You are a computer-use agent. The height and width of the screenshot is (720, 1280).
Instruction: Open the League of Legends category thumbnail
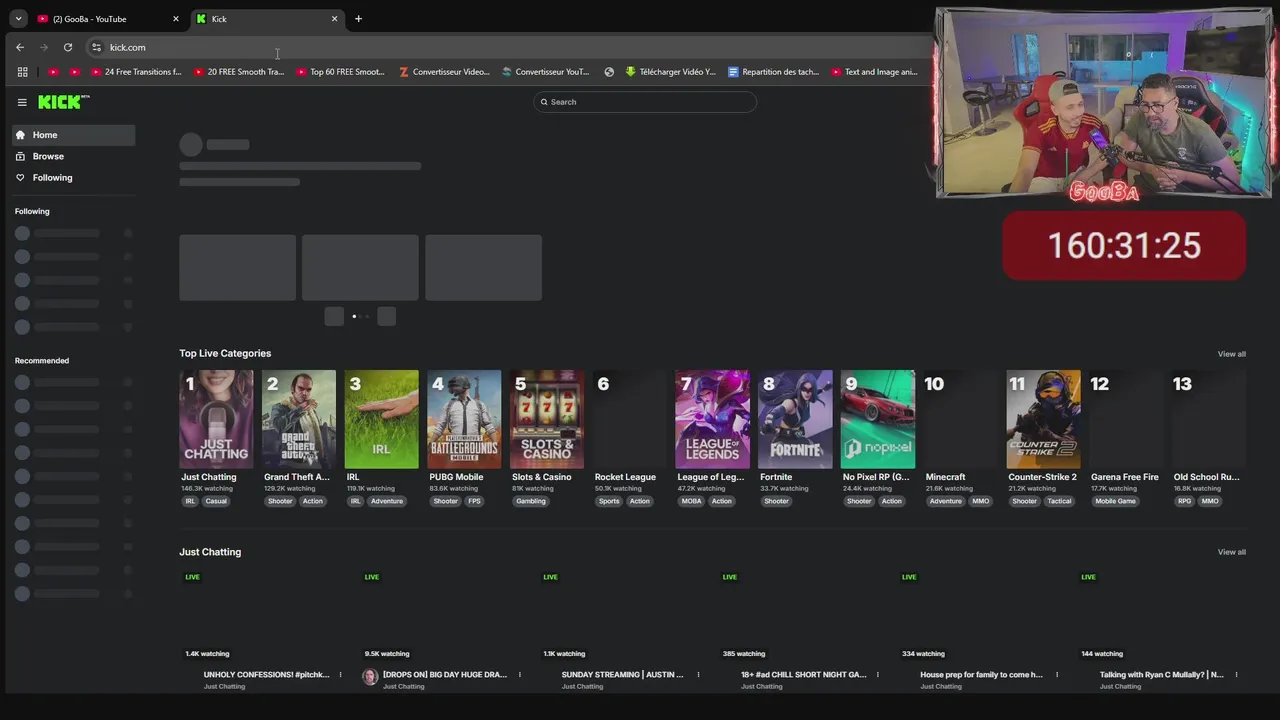[x=712, y=419]
